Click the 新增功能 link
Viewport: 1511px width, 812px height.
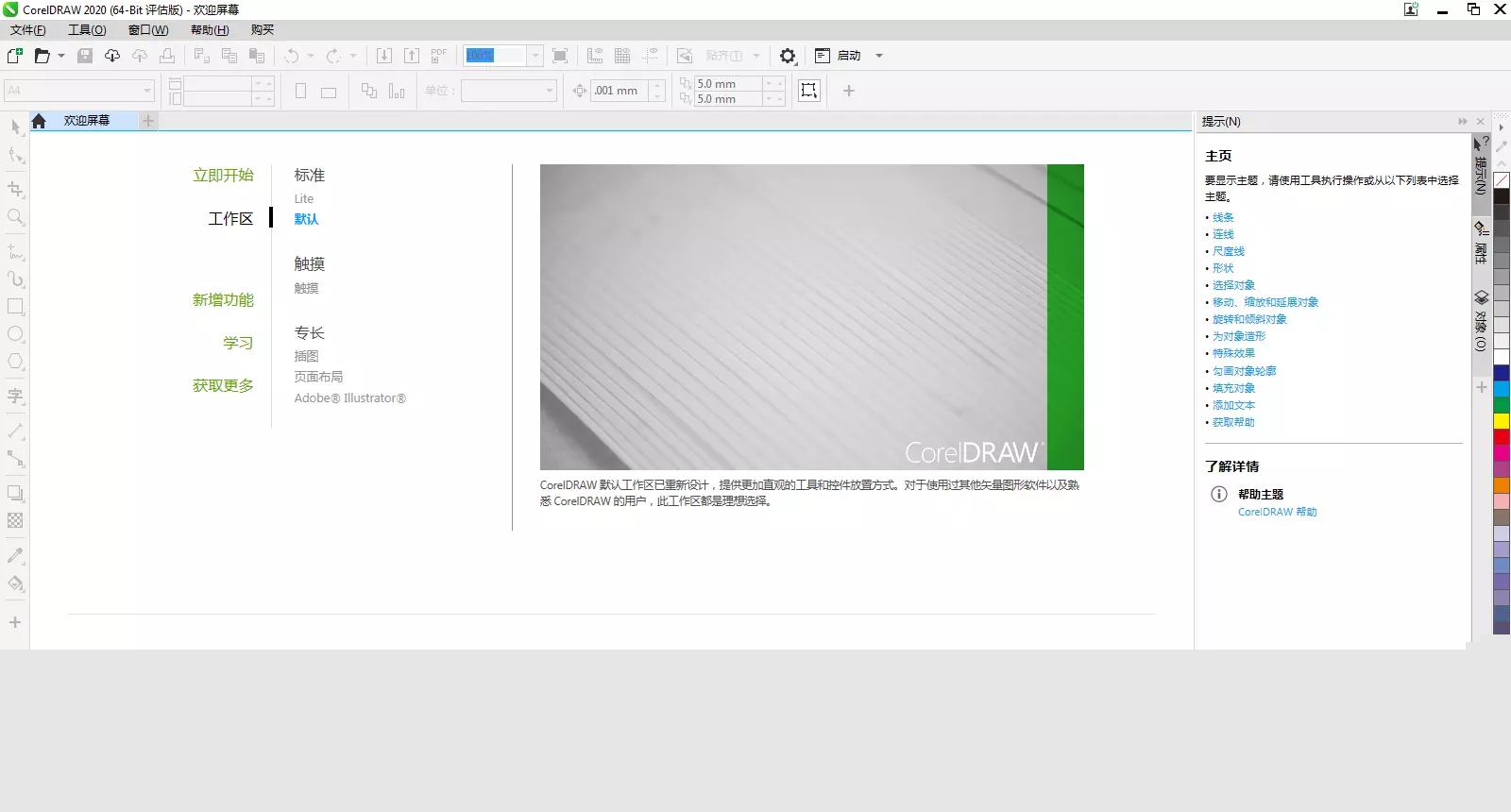[223, 300]
